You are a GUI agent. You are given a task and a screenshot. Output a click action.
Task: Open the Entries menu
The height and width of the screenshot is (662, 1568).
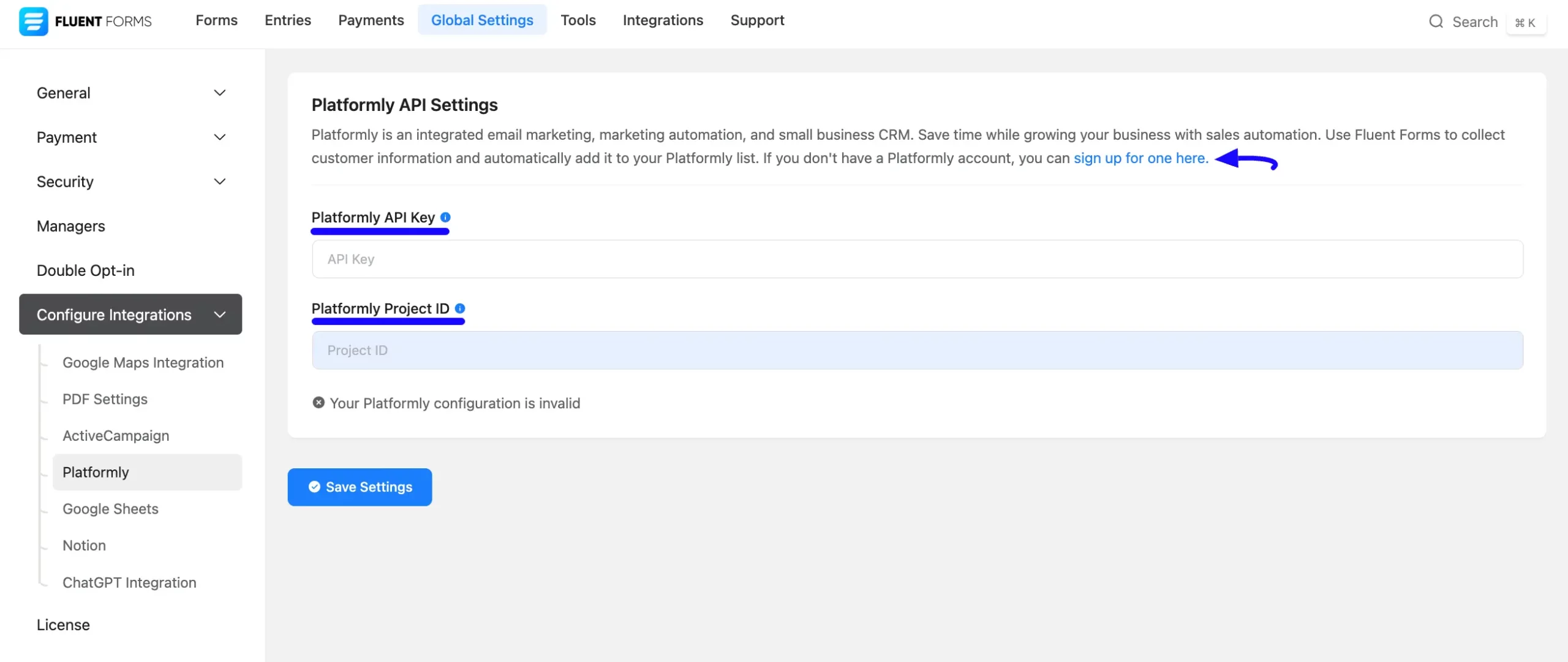pyautogui.click(x=288, y=20)
